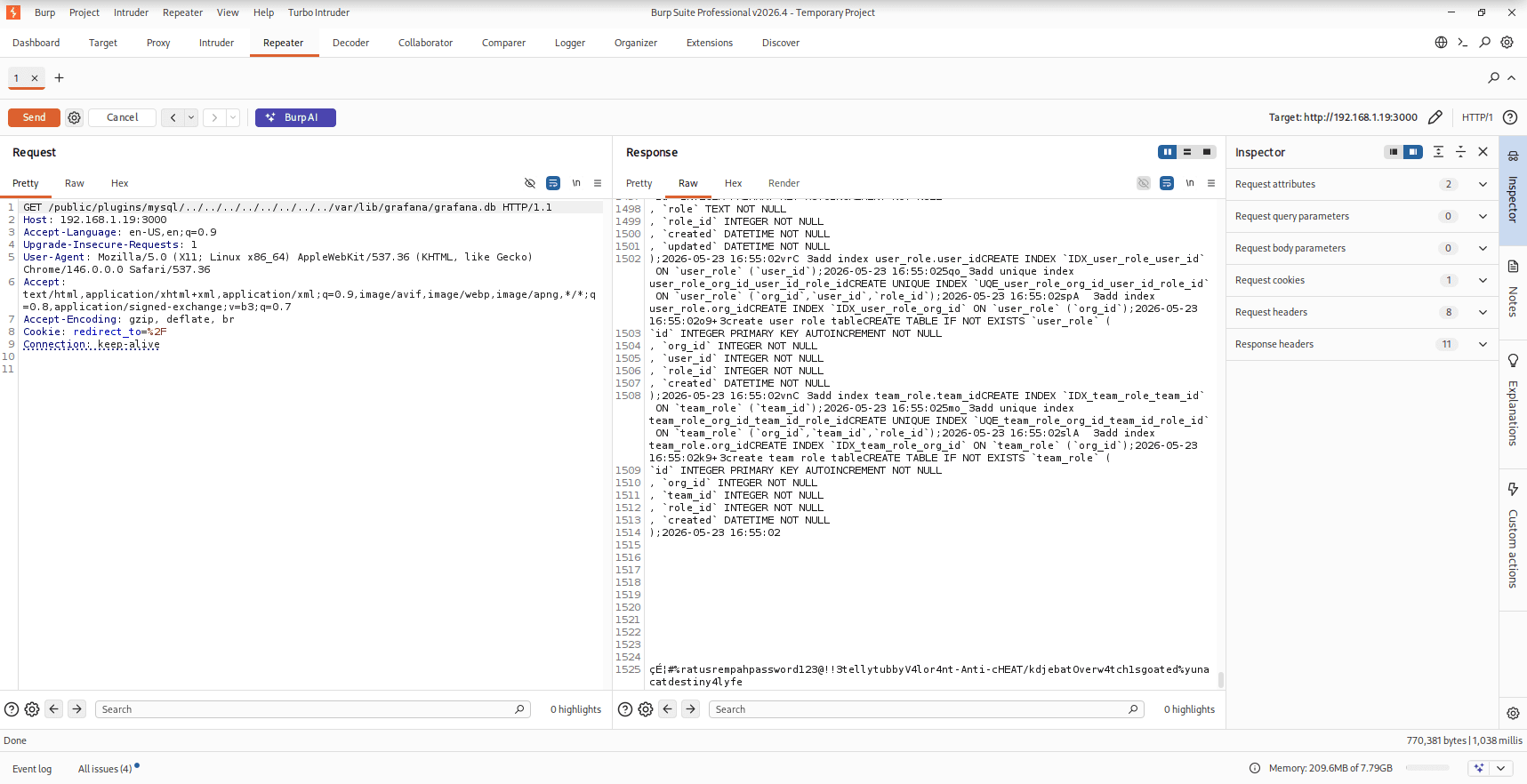Send the request

coord(34,117)
